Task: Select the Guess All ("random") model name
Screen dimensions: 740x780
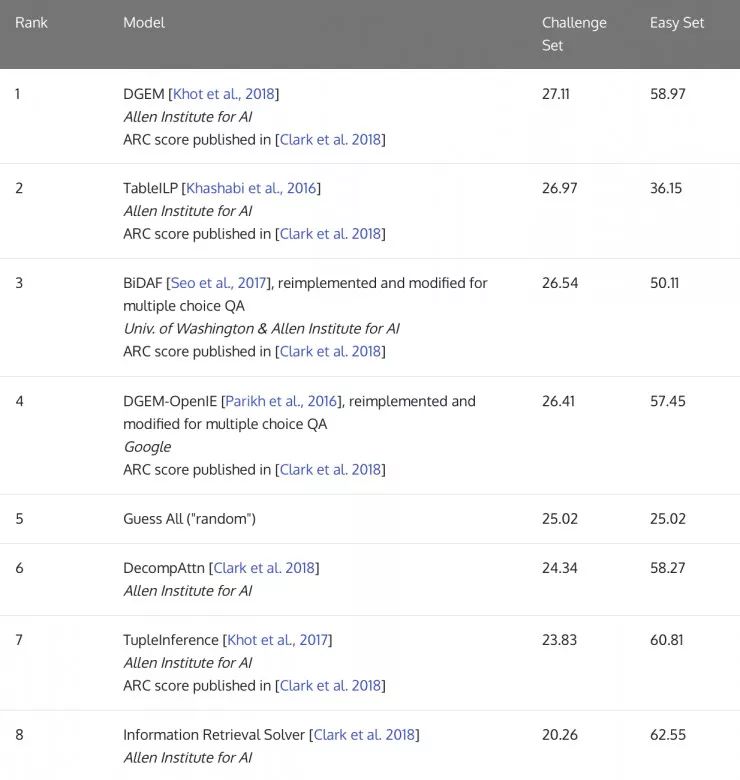Action: (x=189, y=519)
